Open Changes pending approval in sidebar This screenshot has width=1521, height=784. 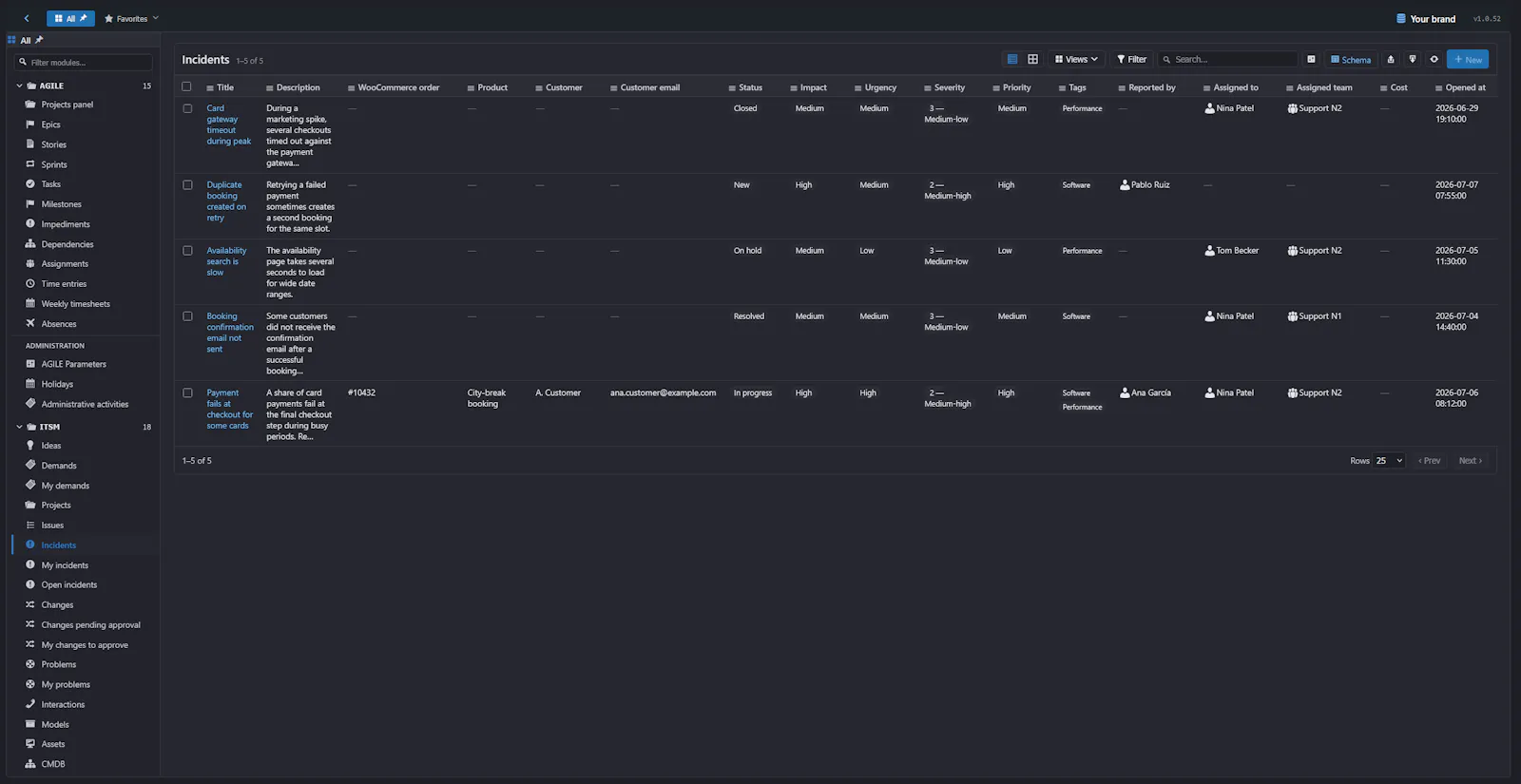pos(90,625)
